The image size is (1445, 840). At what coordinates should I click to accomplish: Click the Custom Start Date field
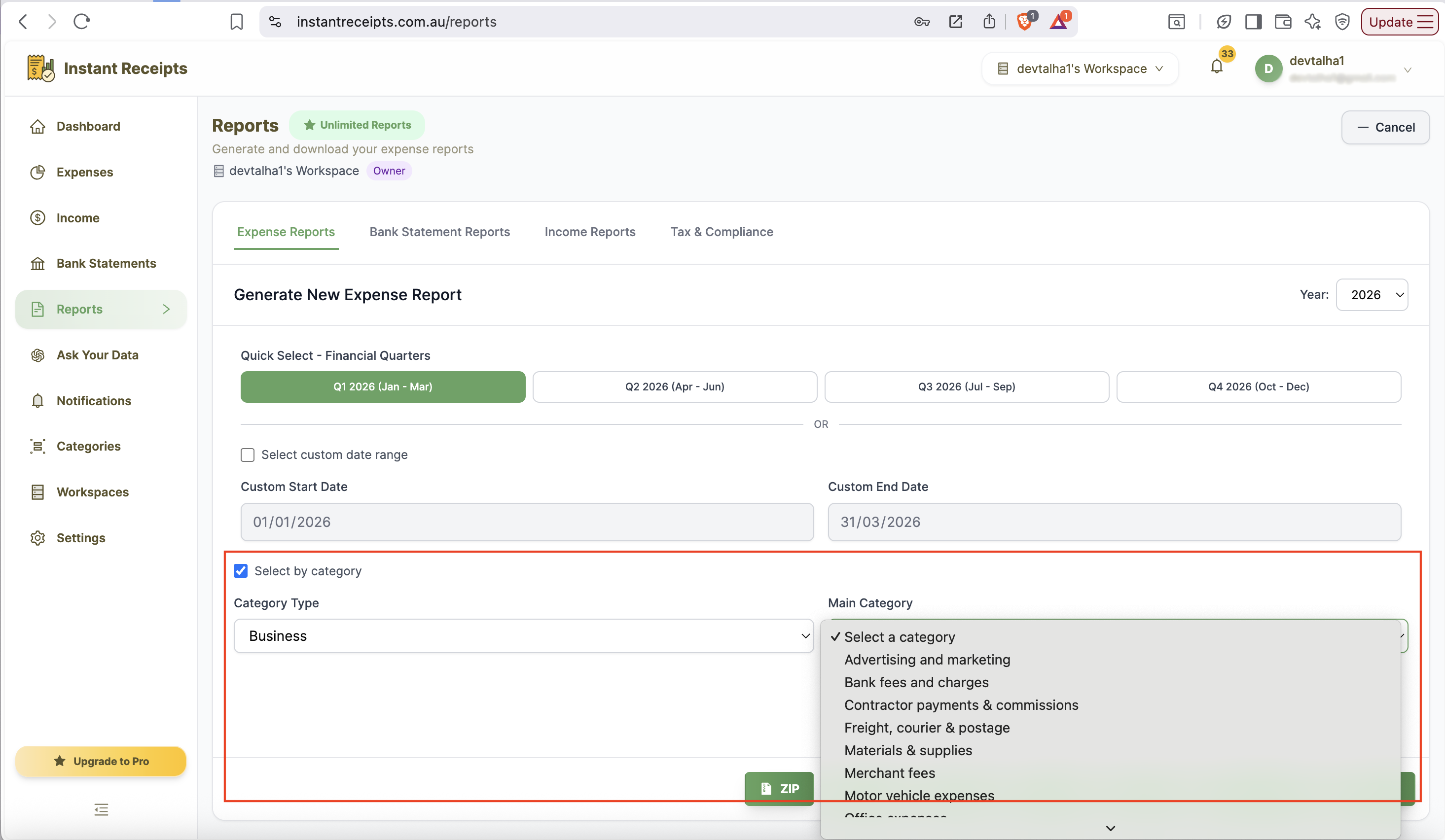click(x=527, y=522)
